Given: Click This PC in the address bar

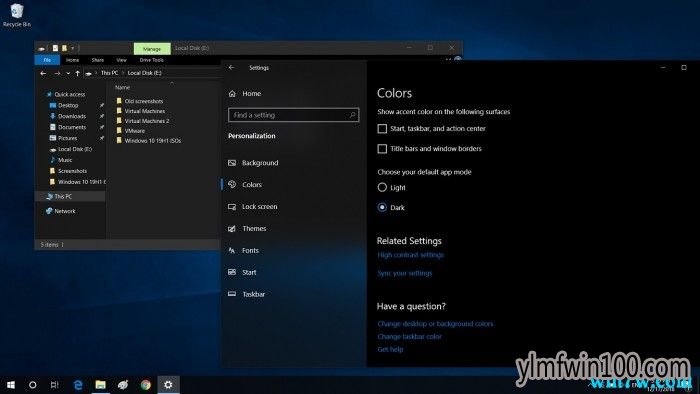Looking at the screenshot, I should (109, 73).
